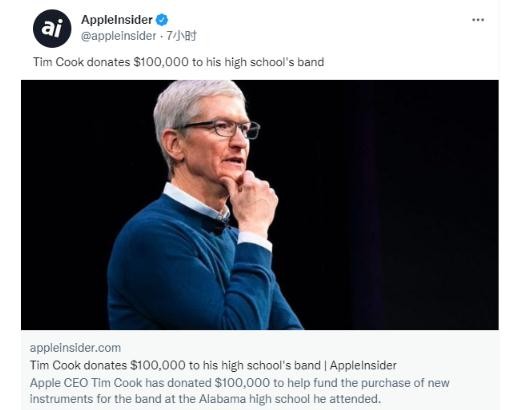Visit the AppleInsider display name profile link
The image size is (523, 410).
[117, 20]
